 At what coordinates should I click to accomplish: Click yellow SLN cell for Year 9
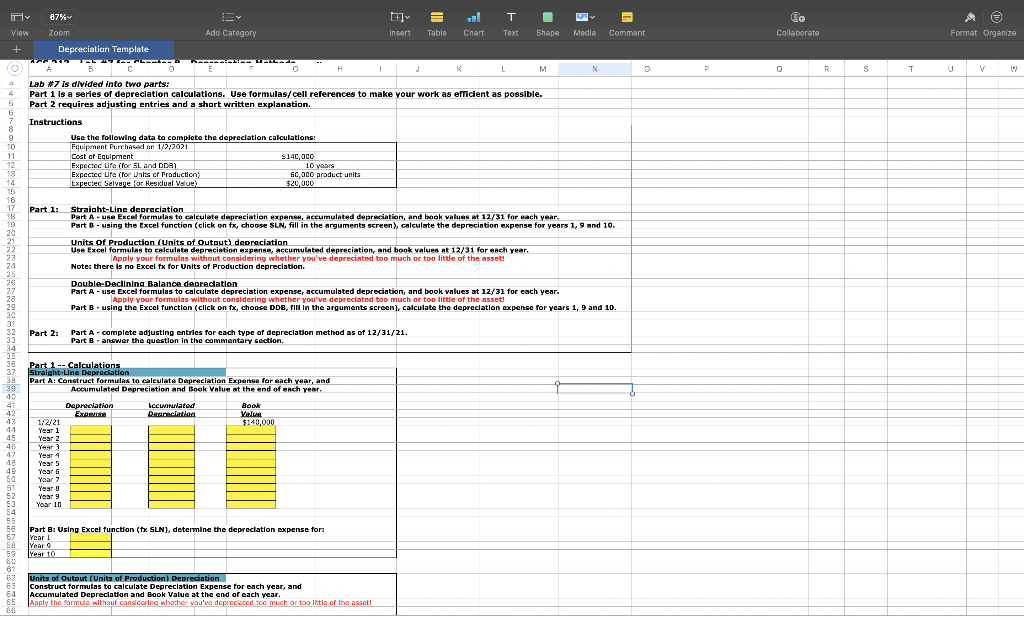(x=91, y=545)
